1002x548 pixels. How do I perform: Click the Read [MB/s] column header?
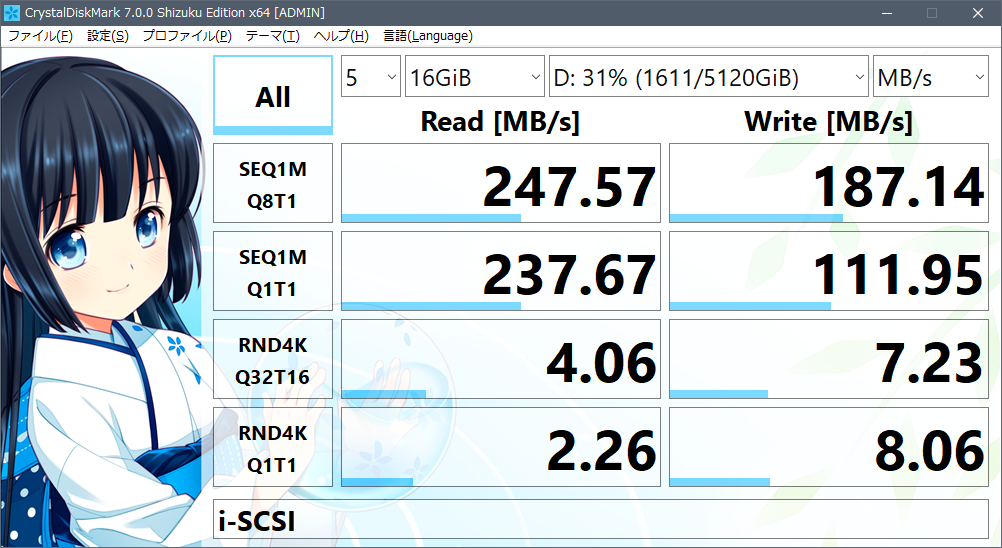click(x=500, y=121)
